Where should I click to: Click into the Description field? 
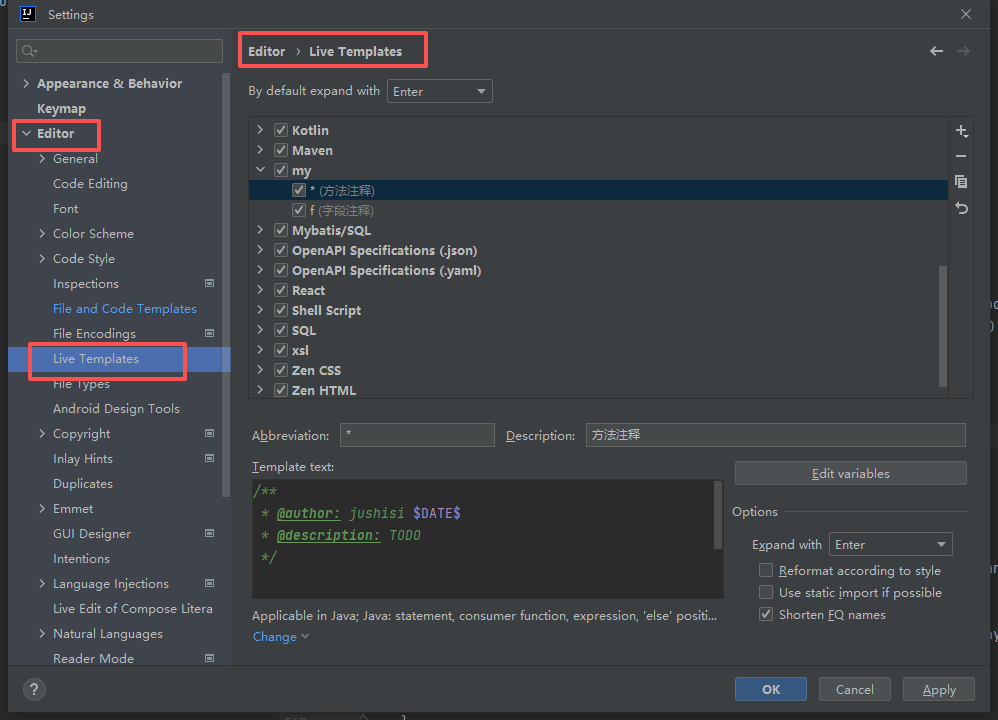click(775, 435)
